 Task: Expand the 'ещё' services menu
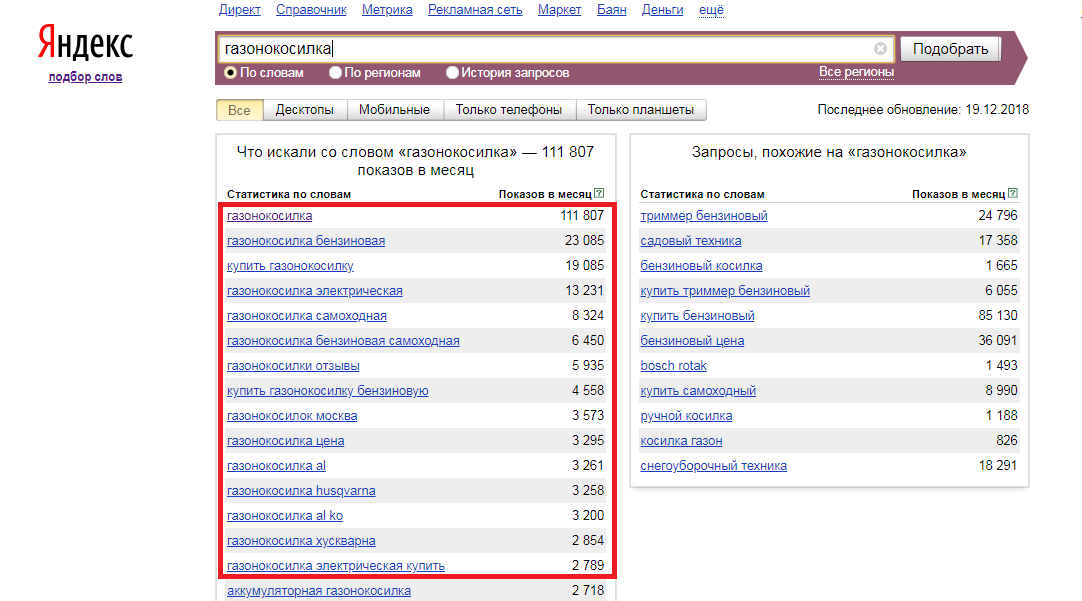(711, 10)
